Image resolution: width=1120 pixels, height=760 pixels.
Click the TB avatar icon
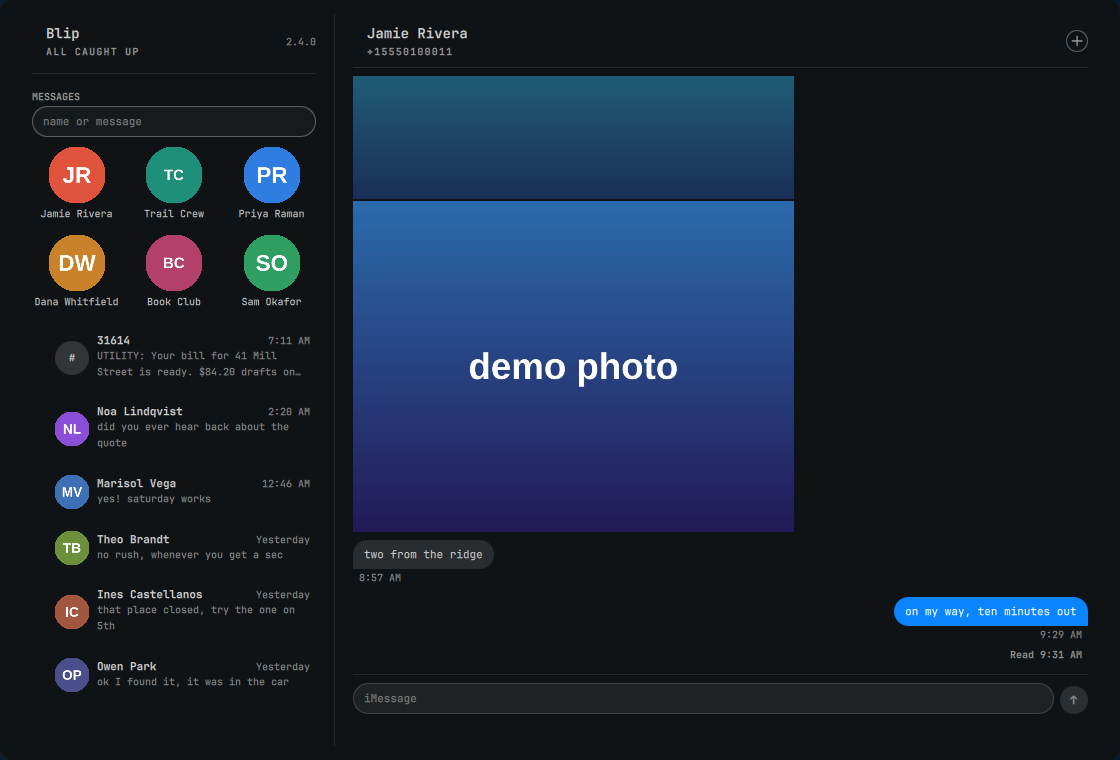tap(71, 548)
